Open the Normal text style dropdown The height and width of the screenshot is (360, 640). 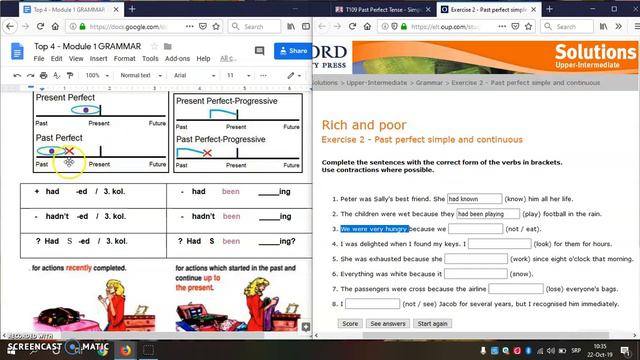(141, 76)
